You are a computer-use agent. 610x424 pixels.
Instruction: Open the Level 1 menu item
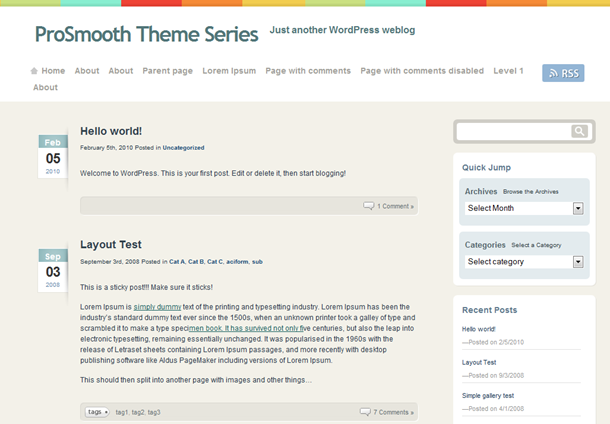(x=508, y=71)
